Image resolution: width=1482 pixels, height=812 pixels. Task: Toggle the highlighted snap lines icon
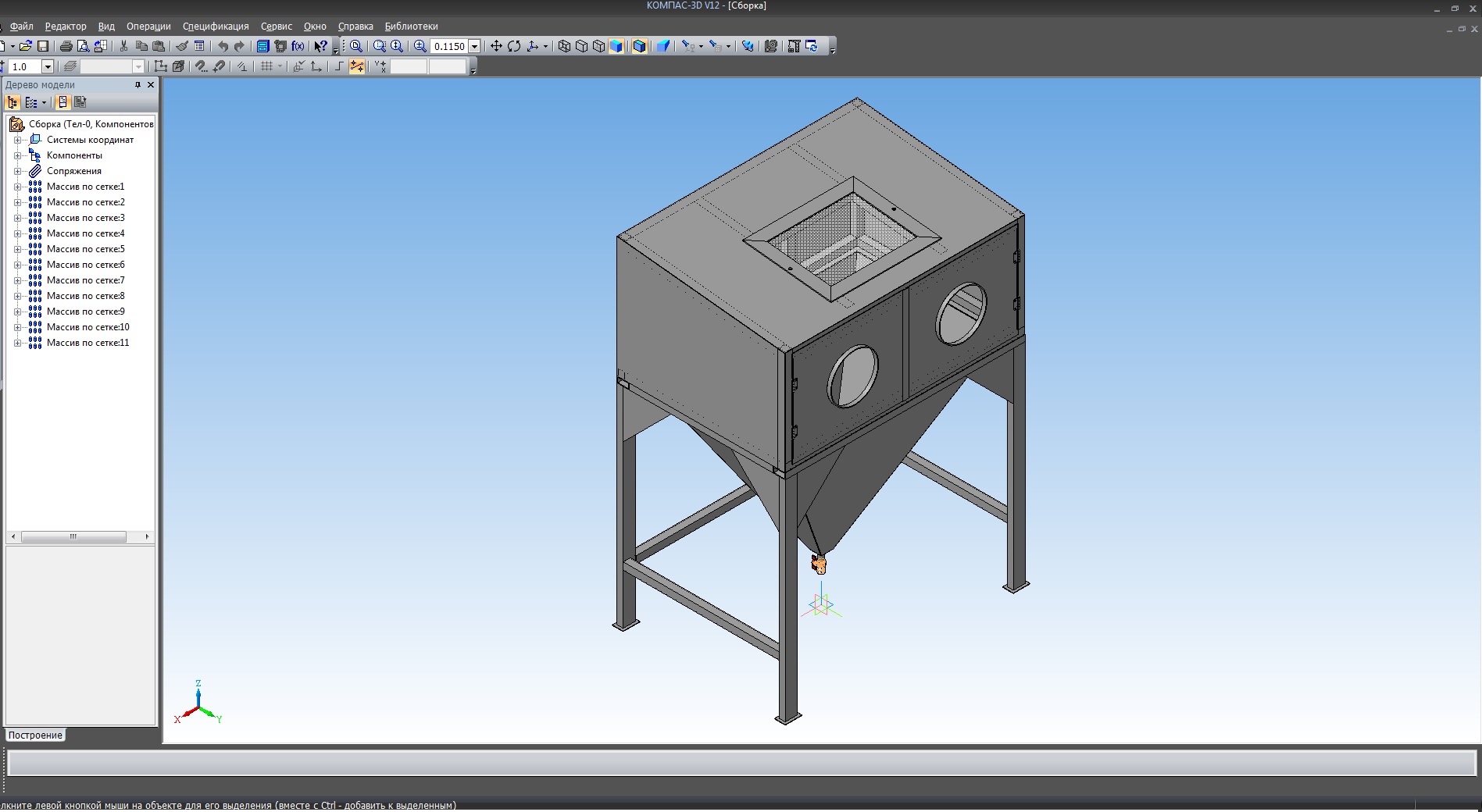(357, 66)
